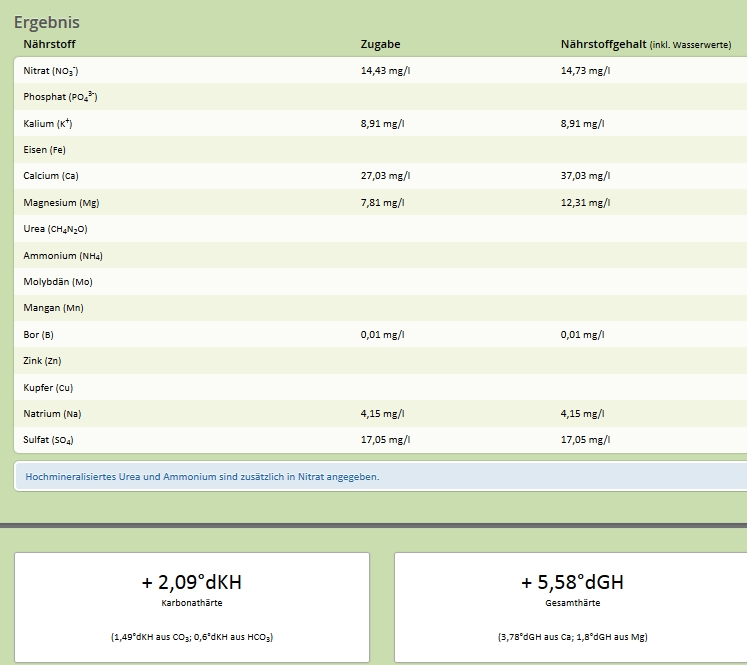This screenshot has height=665, width=747.
Task: Select the Ammonium (NH4) row label
Action: click(x=63, y=256)
